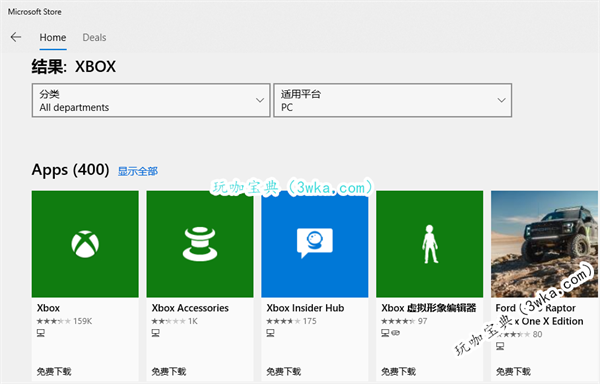Screen dimensions: 600x384
Task: Open the Ford Raptor truck thumbnail
Action: click(x=545, y=244)
